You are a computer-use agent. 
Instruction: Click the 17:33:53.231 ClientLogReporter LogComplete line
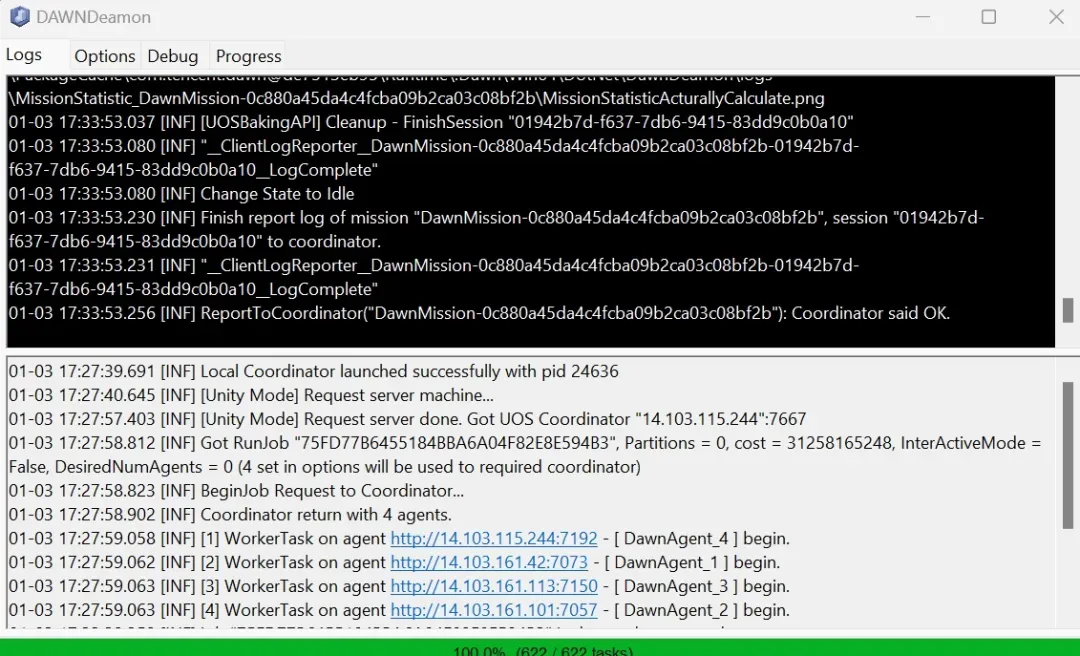click(434, 277)
